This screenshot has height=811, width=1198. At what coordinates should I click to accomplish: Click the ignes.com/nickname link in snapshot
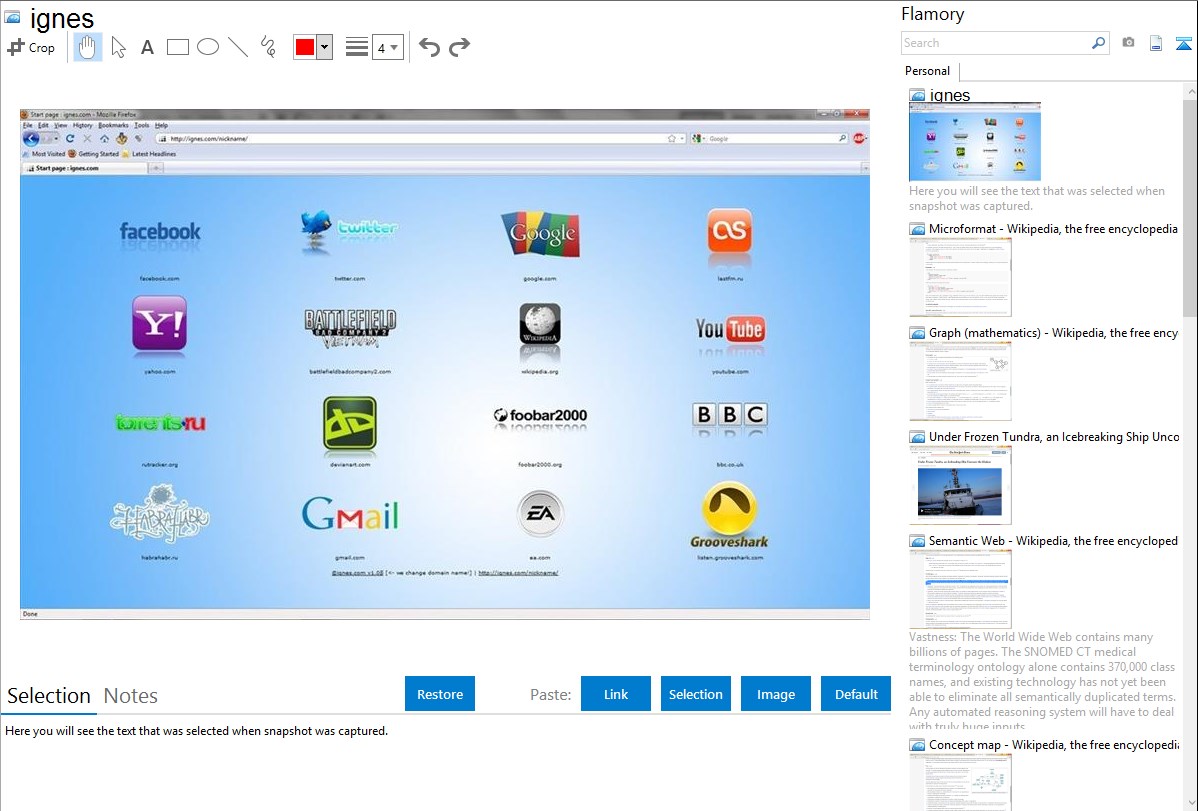click(518, 573)
